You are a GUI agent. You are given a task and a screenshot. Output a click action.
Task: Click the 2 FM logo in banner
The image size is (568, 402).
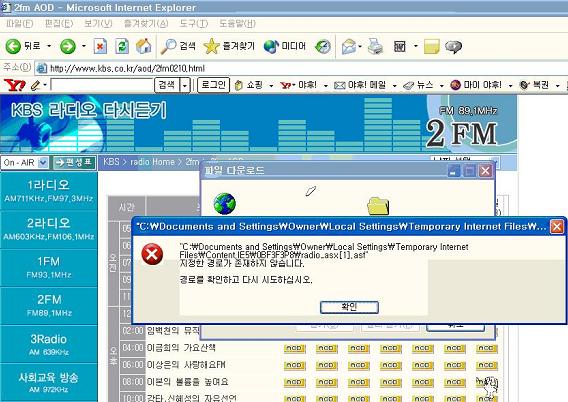(461, 133)
